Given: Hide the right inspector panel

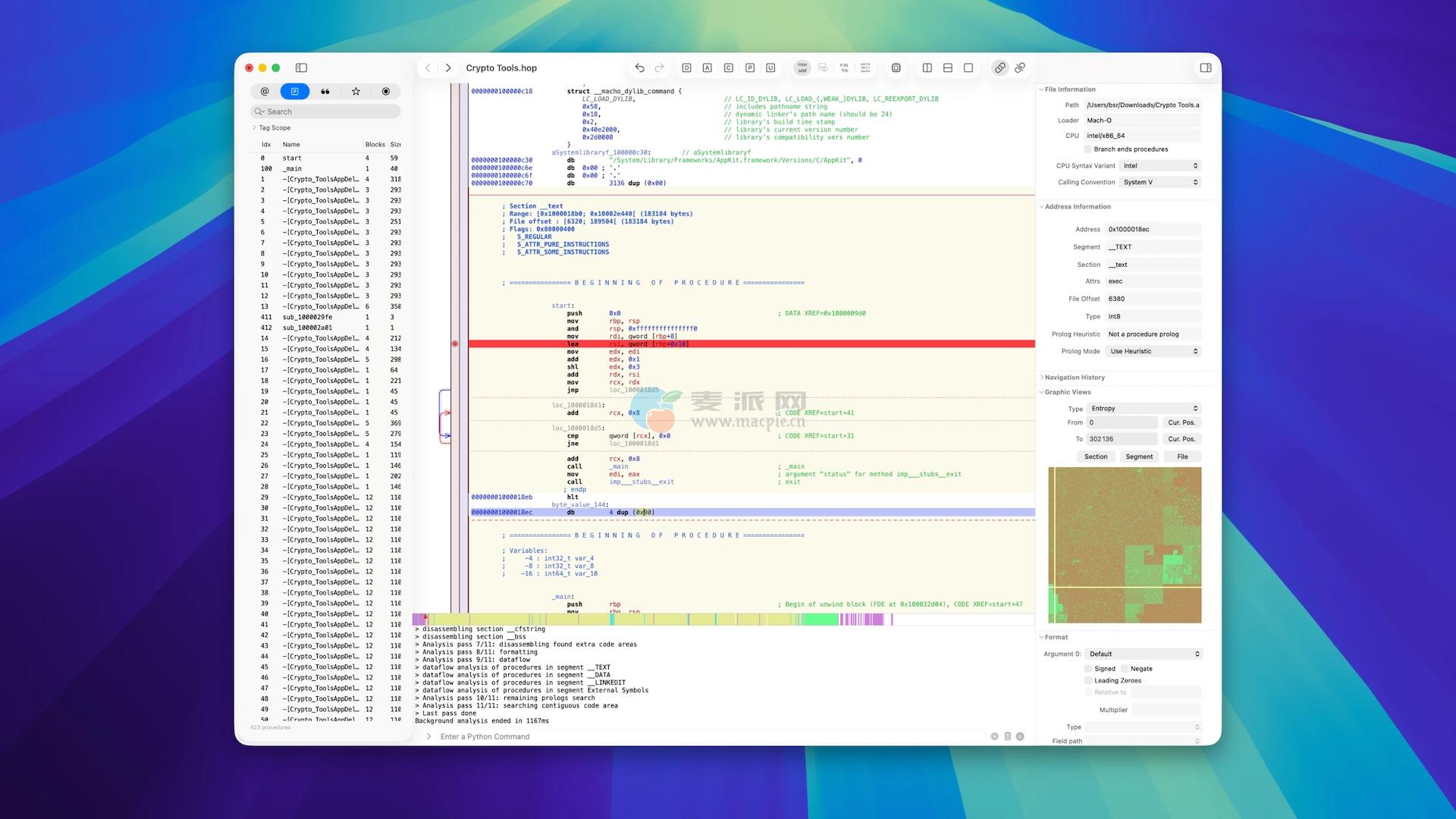Looking at the screenshot, I should 1205,68.
